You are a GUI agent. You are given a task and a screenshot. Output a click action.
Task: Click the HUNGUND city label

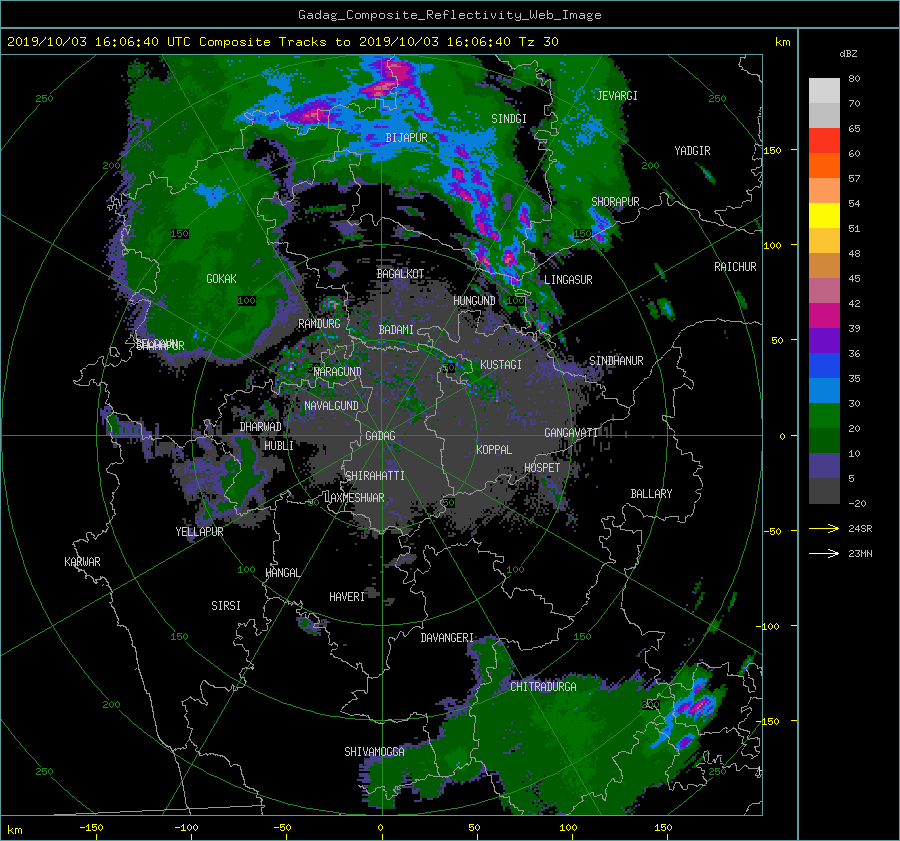pyautogui.click(x=474, y=301)
